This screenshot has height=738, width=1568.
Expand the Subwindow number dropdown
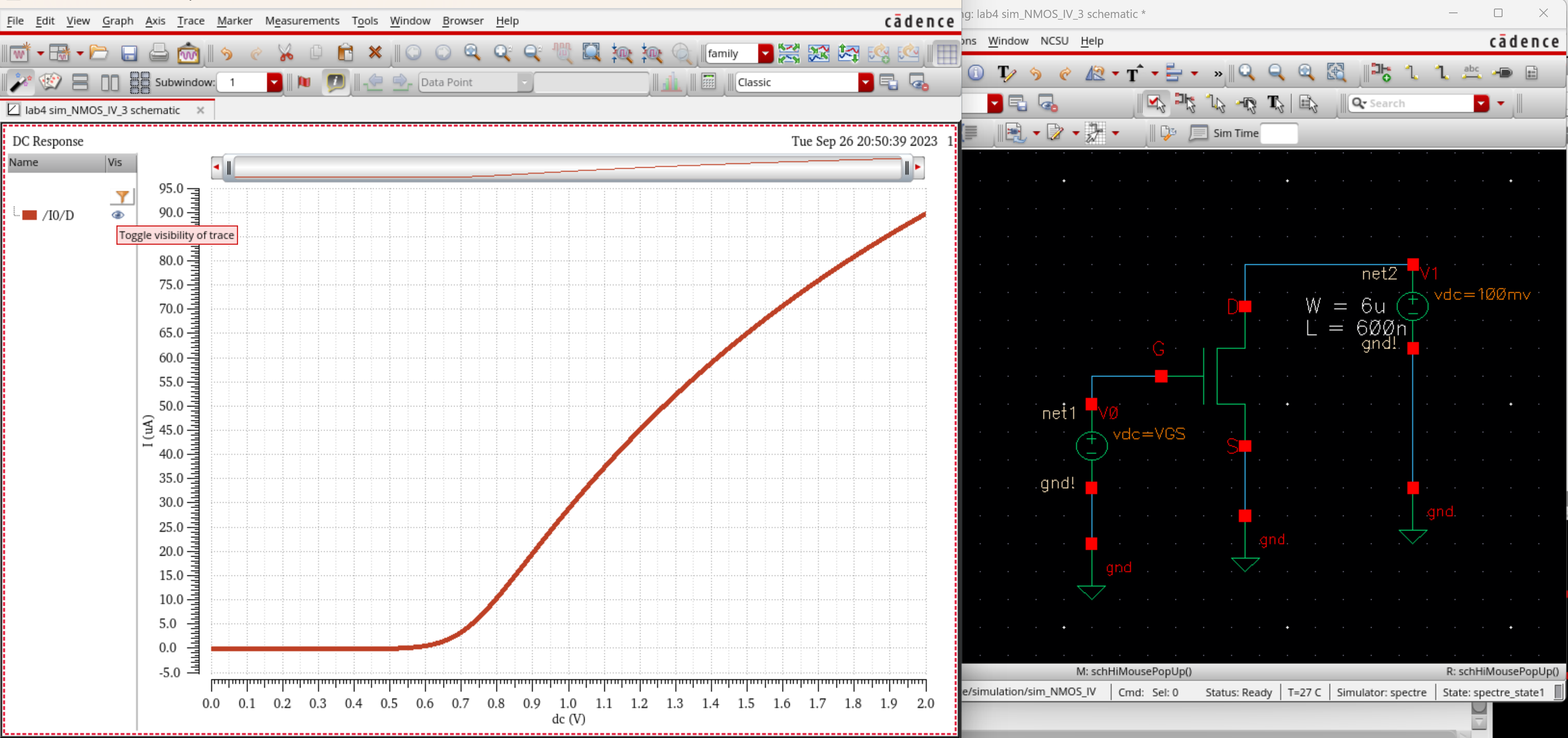coord(274,82)
